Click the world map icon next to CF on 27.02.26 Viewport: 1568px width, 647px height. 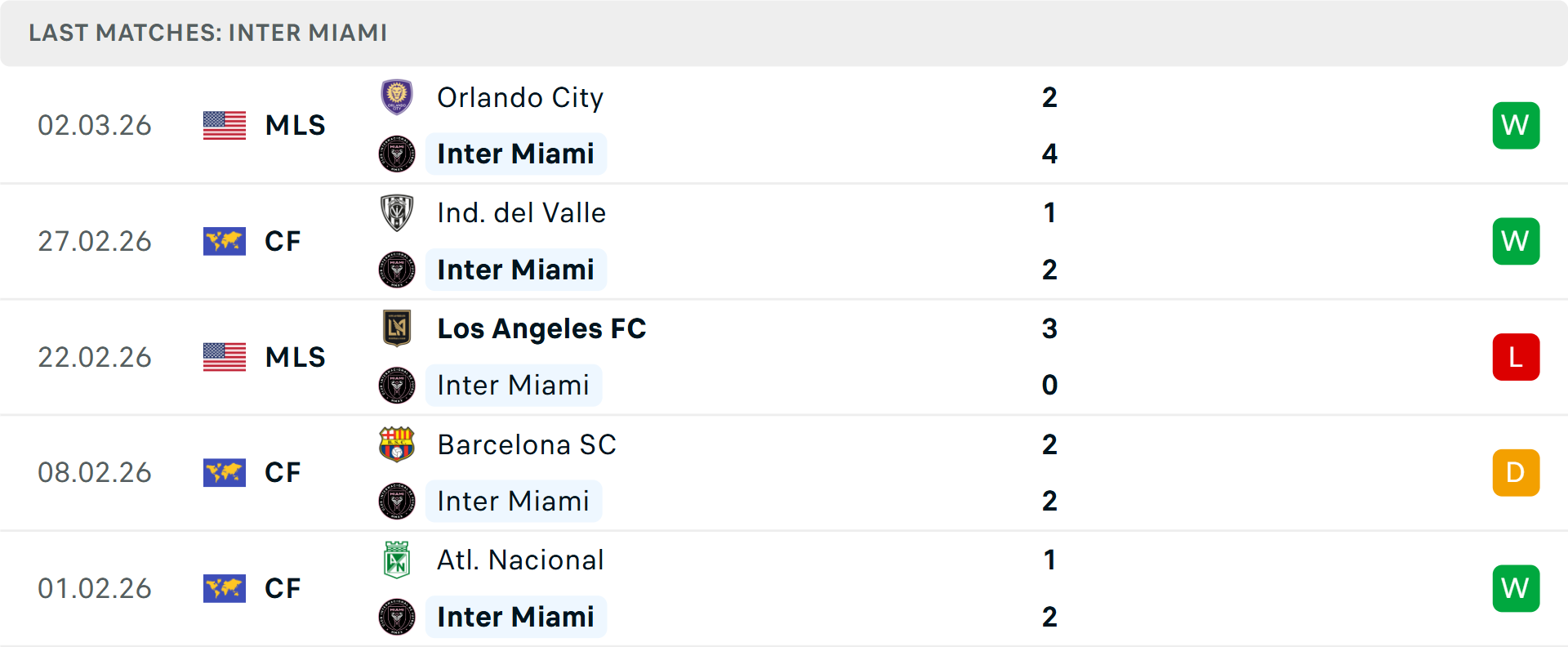(x=224, y=241)
